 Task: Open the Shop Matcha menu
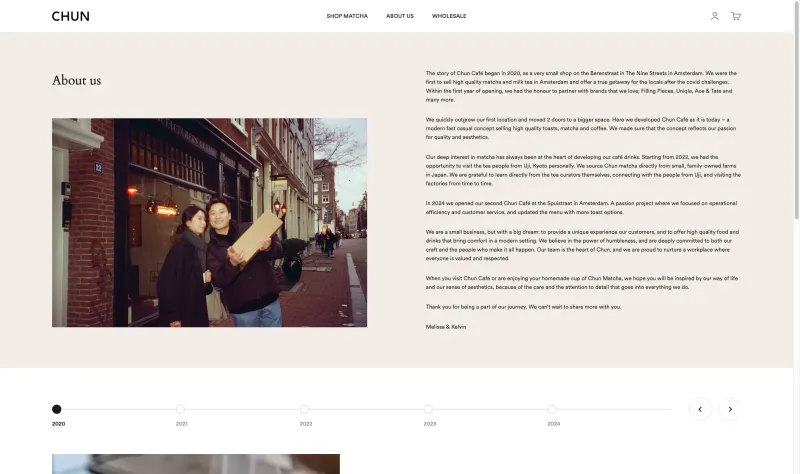tap(347, 16)
